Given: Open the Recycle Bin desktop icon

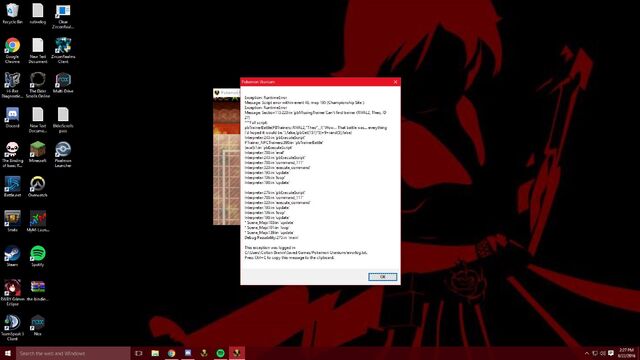Looking at the screenshot, I should click(x=12, y=14).
